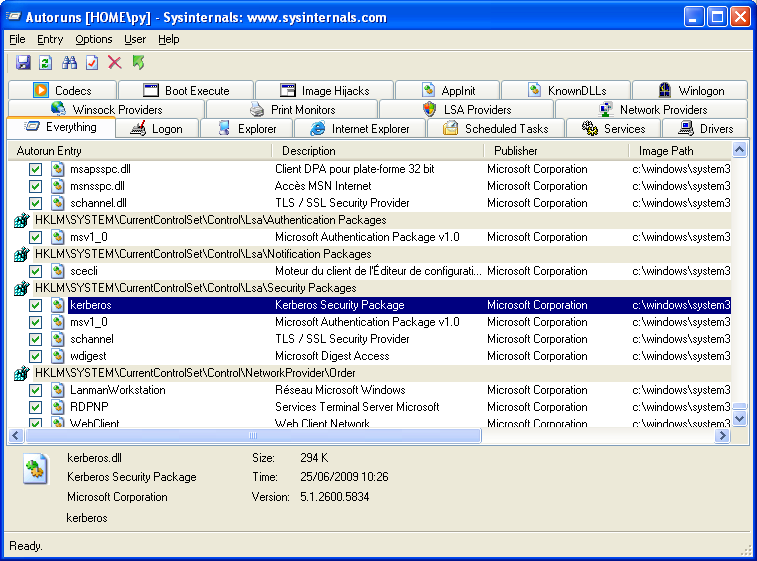Open the Services tab
This screenshot has width=757, height=561.
(613, 129)
